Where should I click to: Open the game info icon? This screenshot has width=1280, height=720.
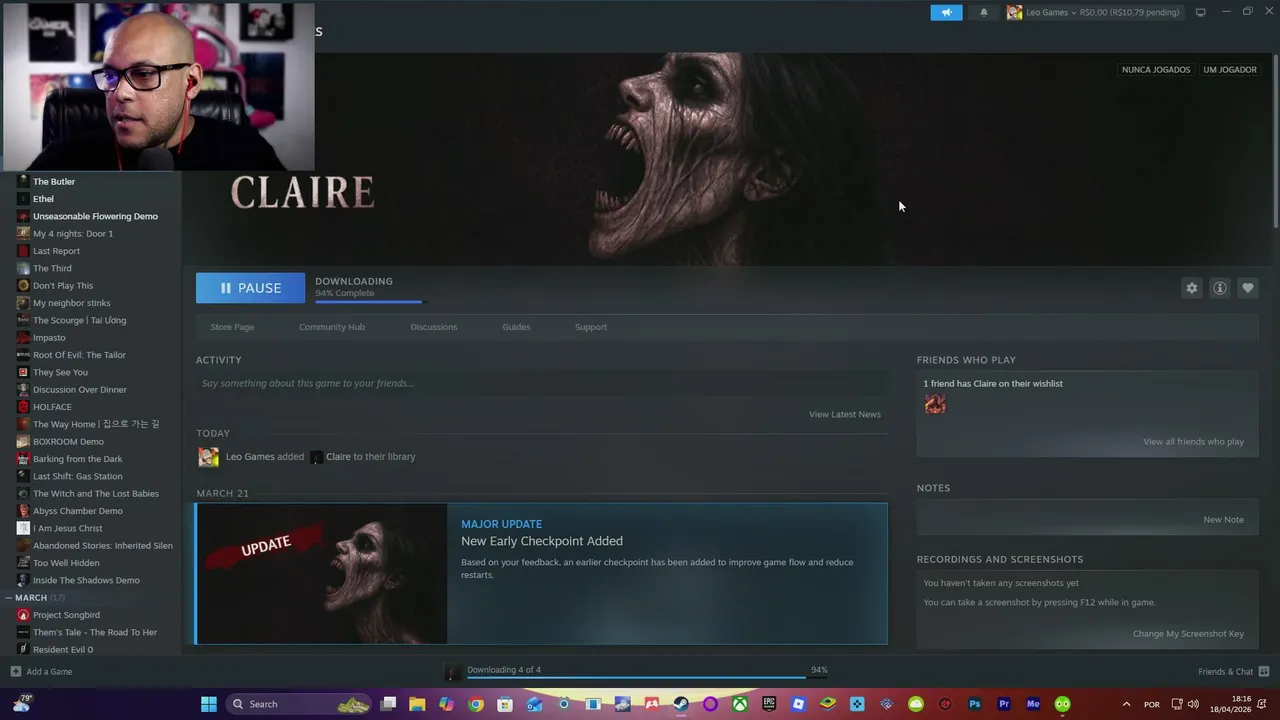[1220, 288]
